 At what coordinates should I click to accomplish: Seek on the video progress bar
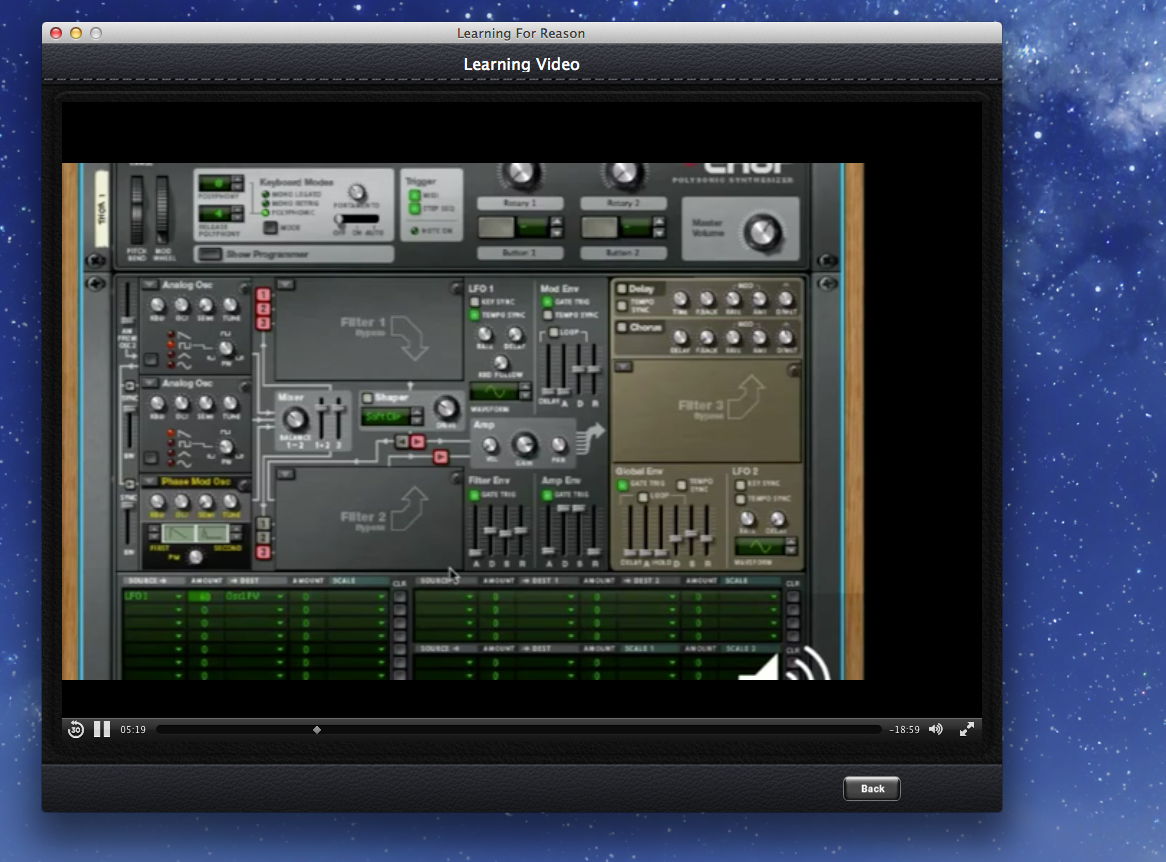coord(518,730)
